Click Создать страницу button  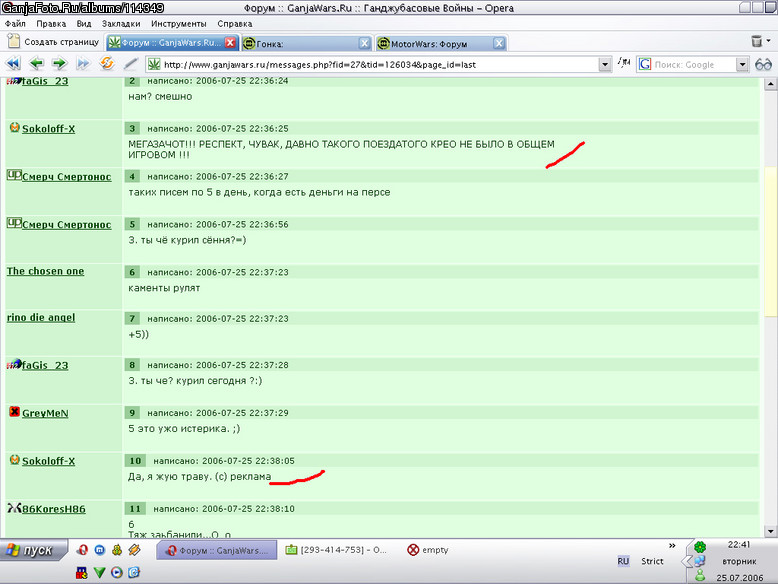pos(53,42)
